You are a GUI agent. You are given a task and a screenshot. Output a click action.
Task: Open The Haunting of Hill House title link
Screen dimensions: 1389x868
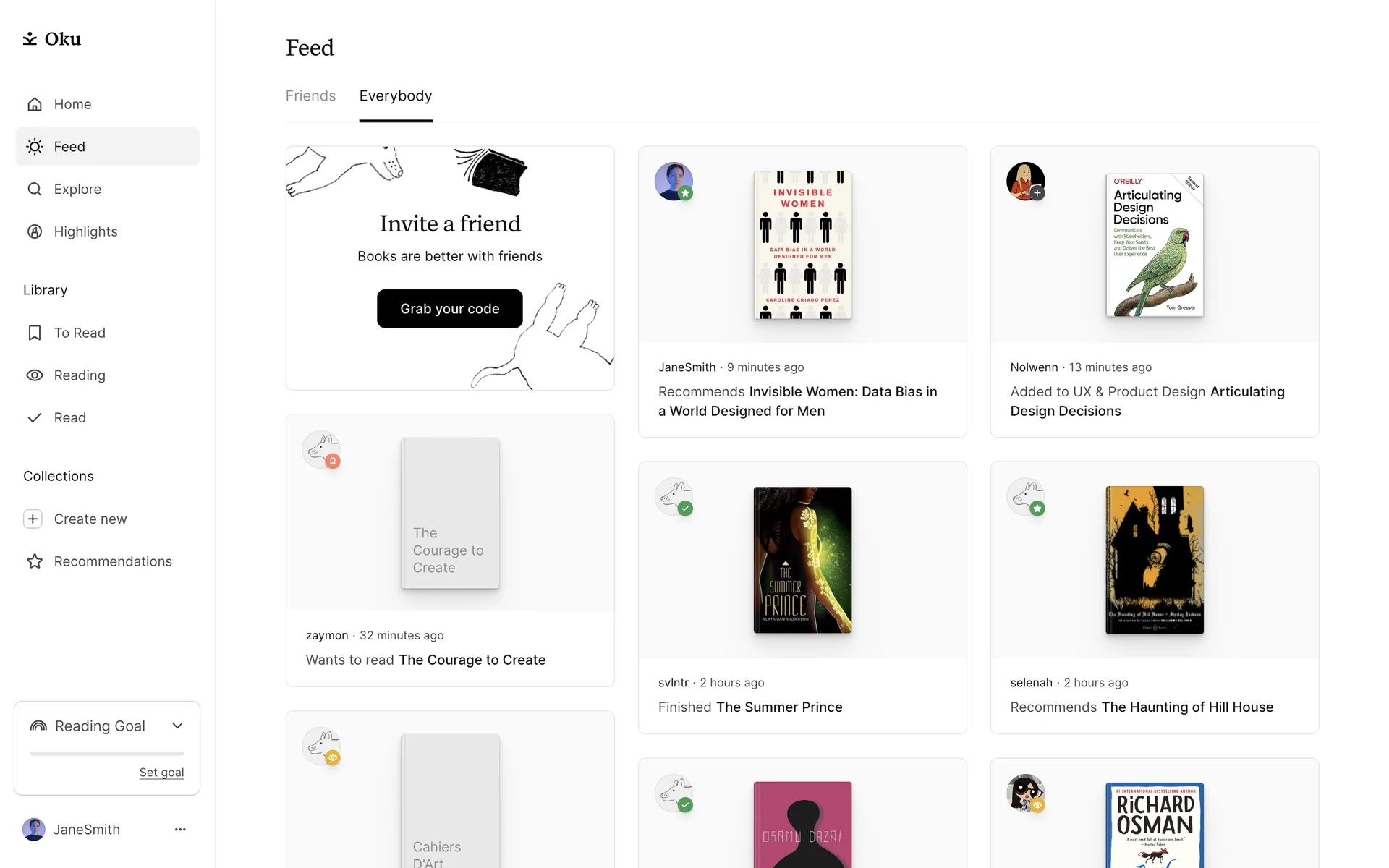coord(1187,707)
